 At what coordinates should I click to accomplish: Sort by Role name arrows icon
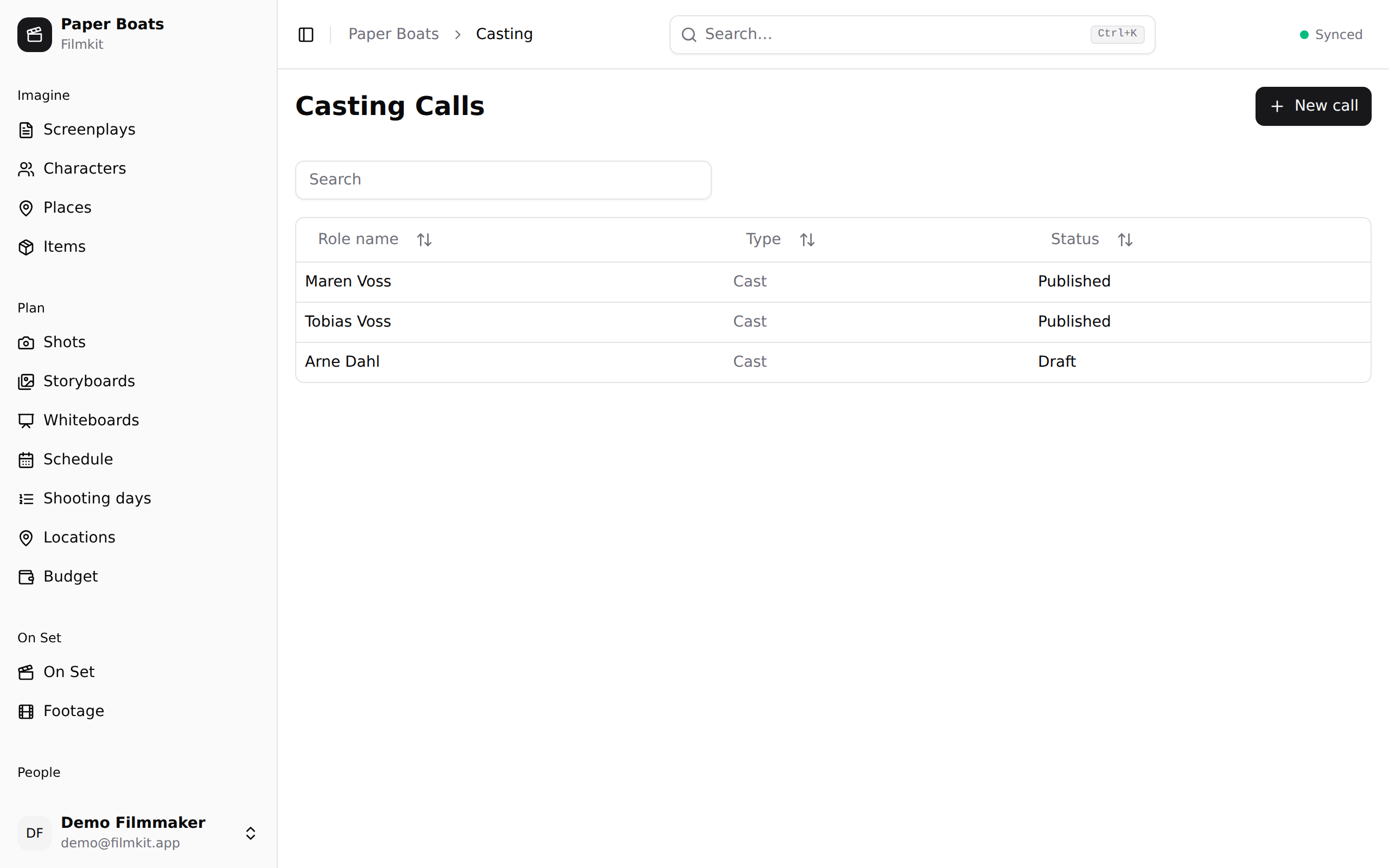click(x=424, y=239)
